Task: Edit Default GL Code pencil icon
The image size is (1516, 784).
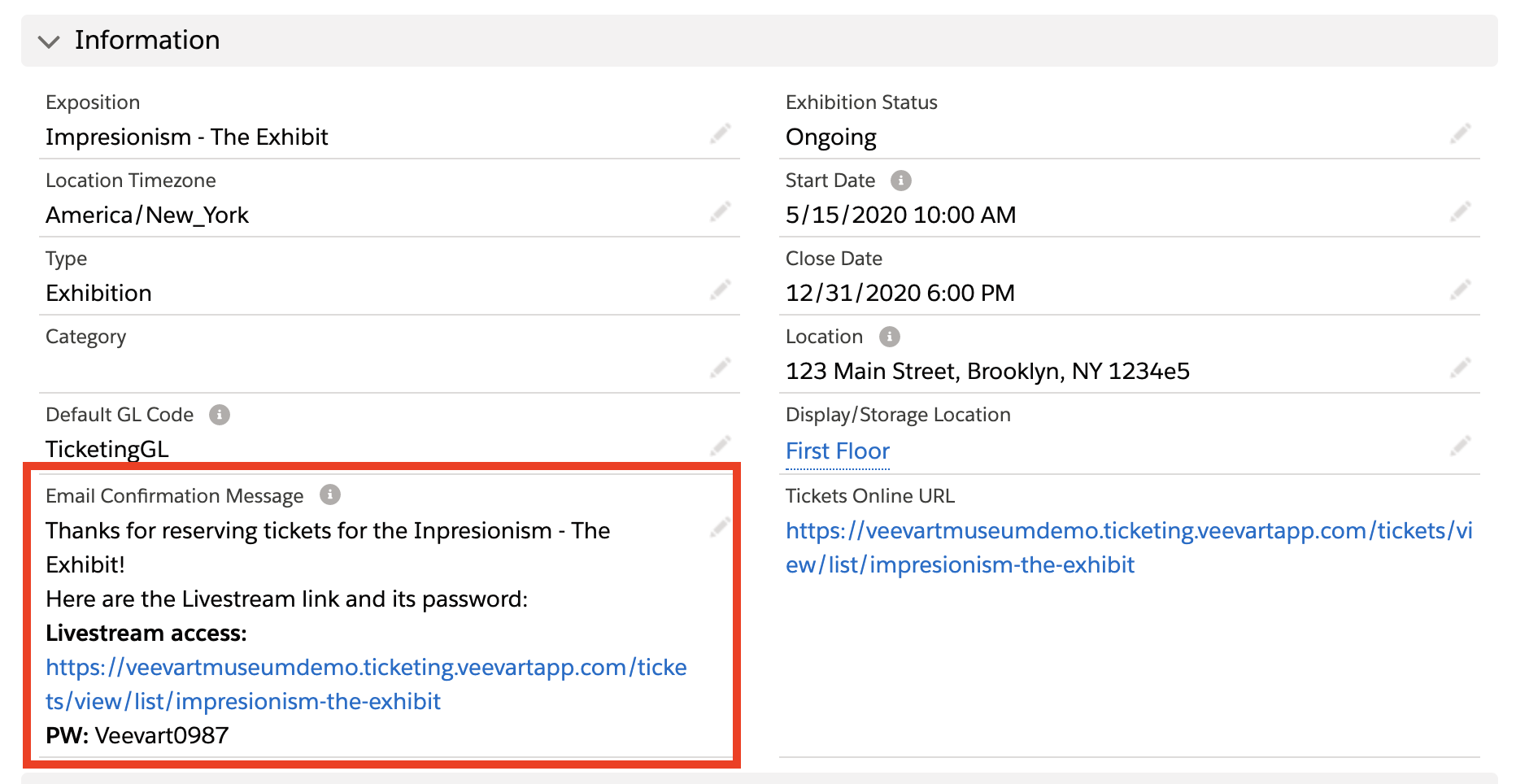Action: [720, 445]
